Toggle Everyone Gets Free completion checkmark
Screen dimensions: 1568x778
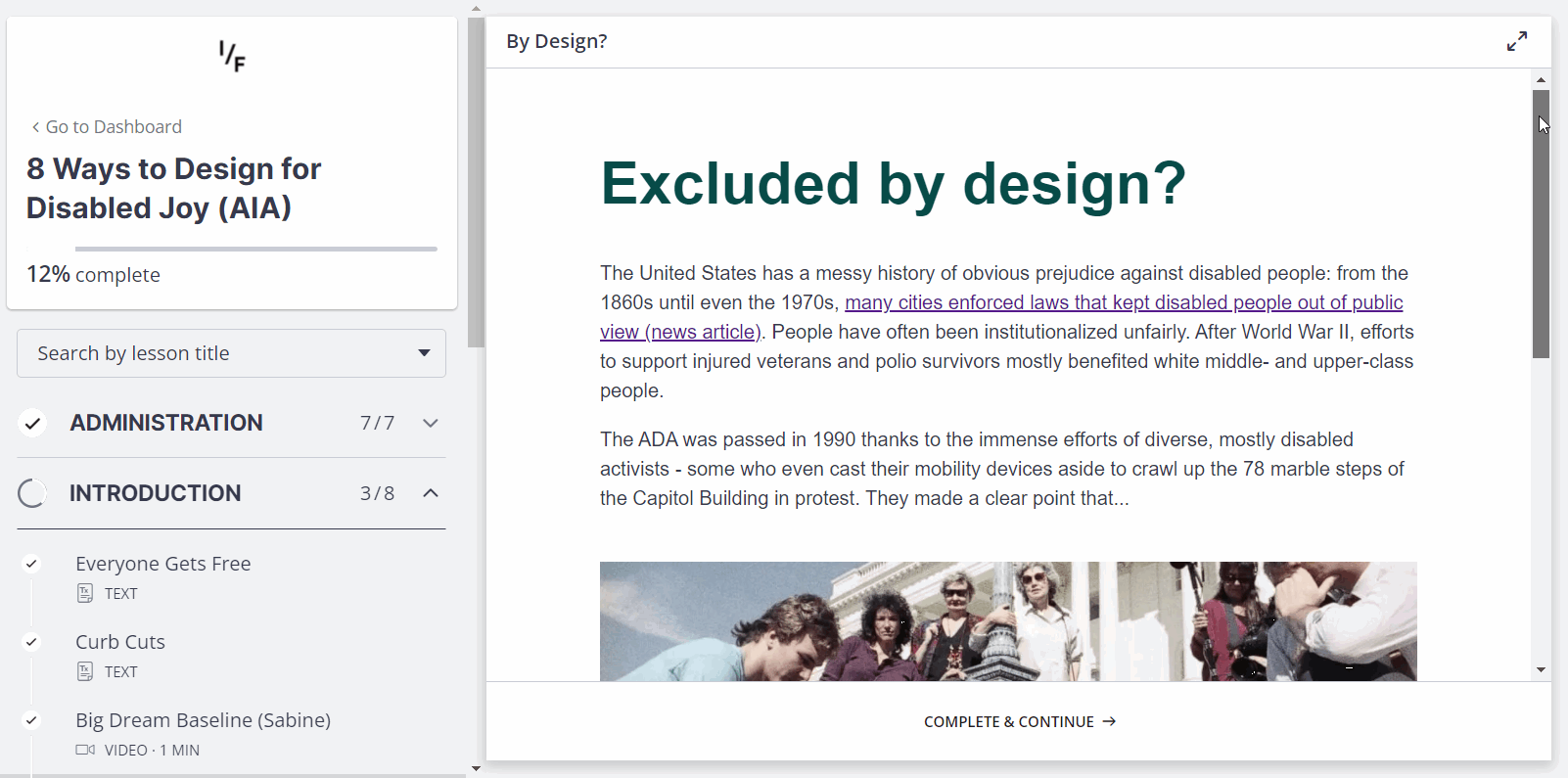click(31, 564)
